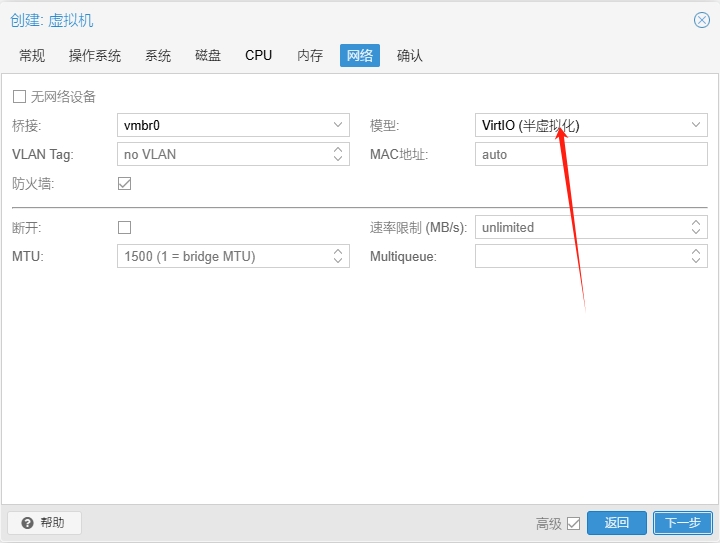Click the help question mark button

[44, 522]
